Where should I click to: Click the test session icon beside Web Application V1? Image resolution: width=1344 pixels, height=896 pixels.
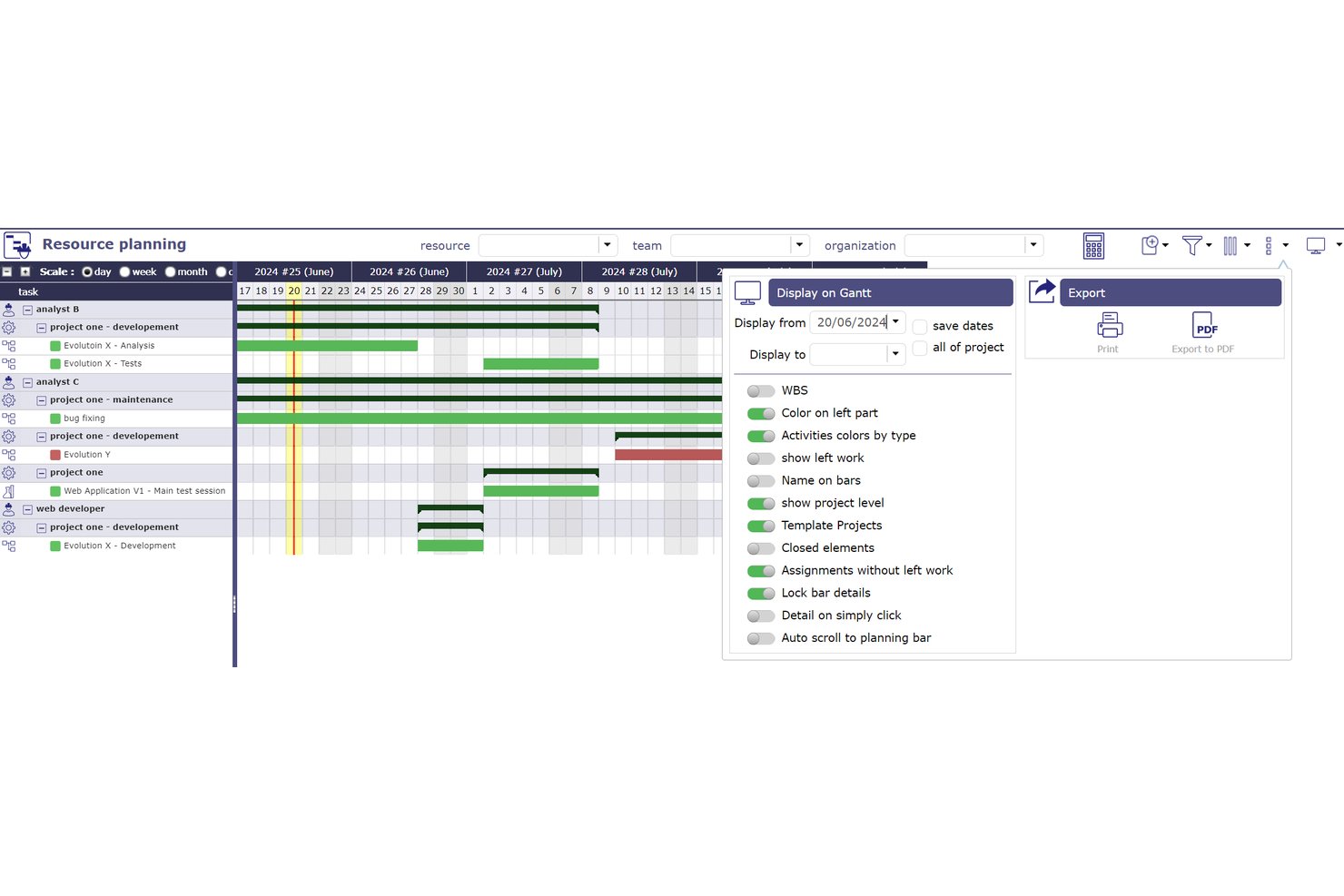(9, 491)
